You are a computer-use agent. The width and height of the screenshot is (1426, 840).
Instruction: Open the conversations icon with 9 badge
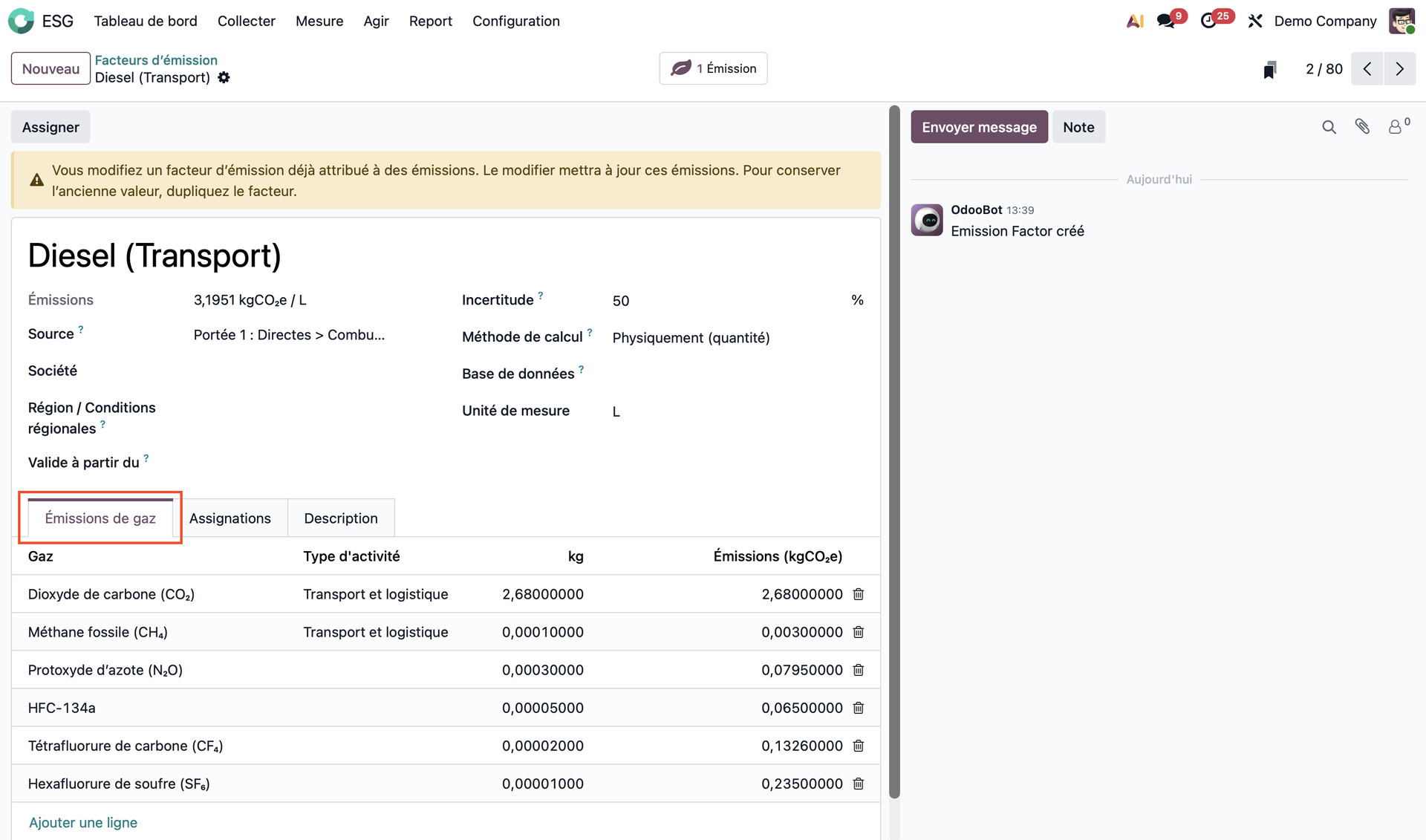click(x=1166, y=22)
